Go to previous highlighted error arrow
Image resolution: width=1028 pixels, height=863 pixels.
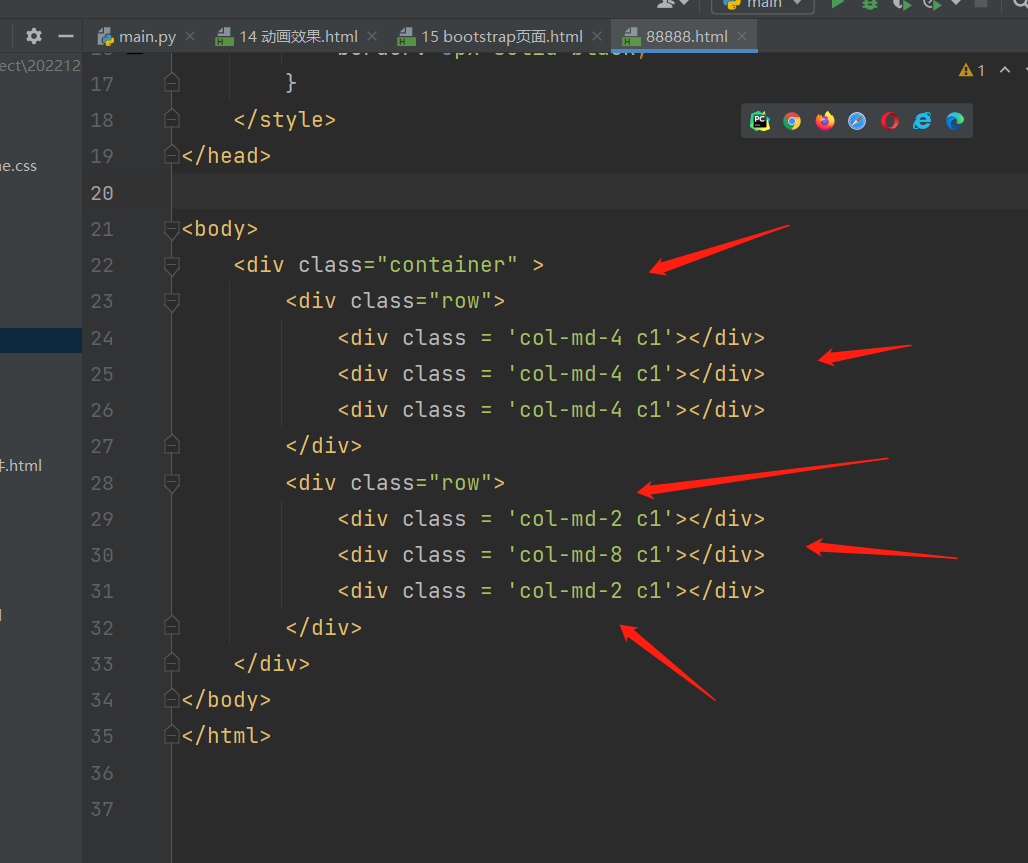[x=1004, y=70]
